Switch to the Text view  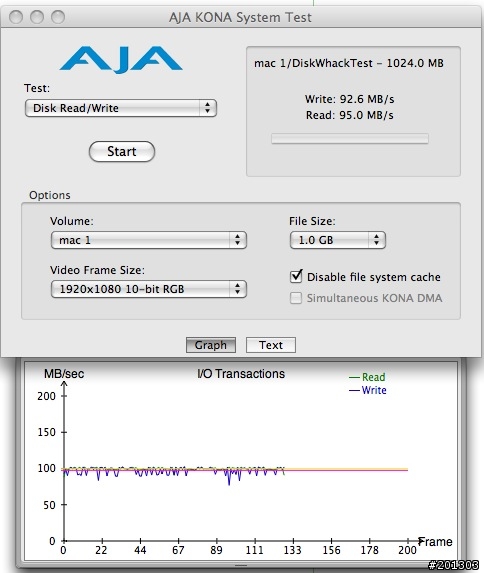pyautogui.click(x=271, y=345)
